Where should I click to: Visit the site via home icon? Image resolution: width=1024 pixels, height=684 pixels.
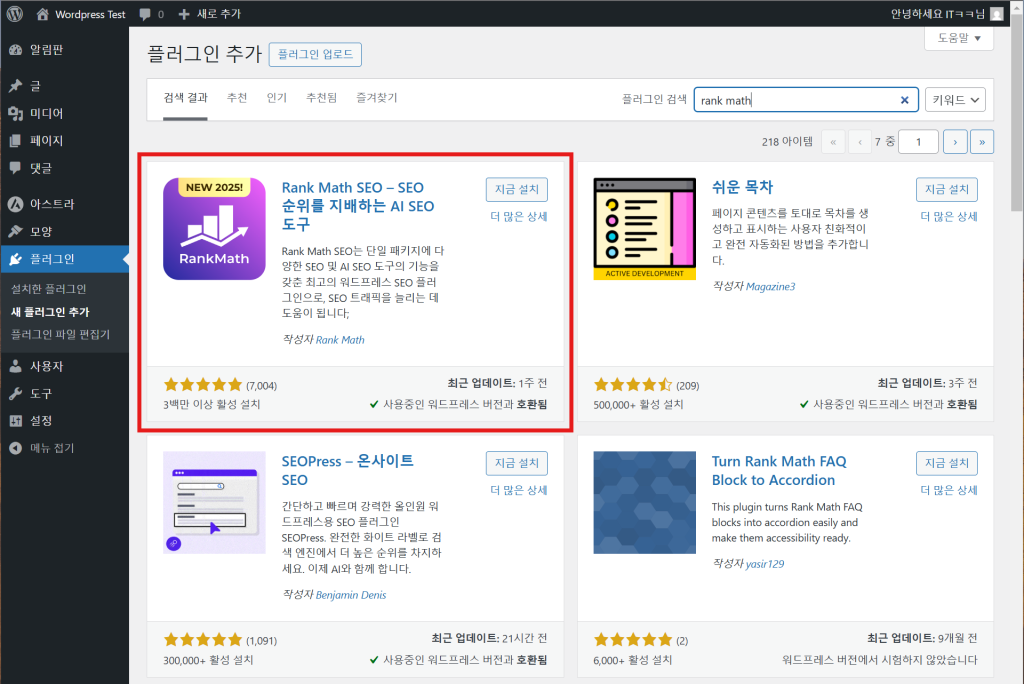(x=42, y=14)
